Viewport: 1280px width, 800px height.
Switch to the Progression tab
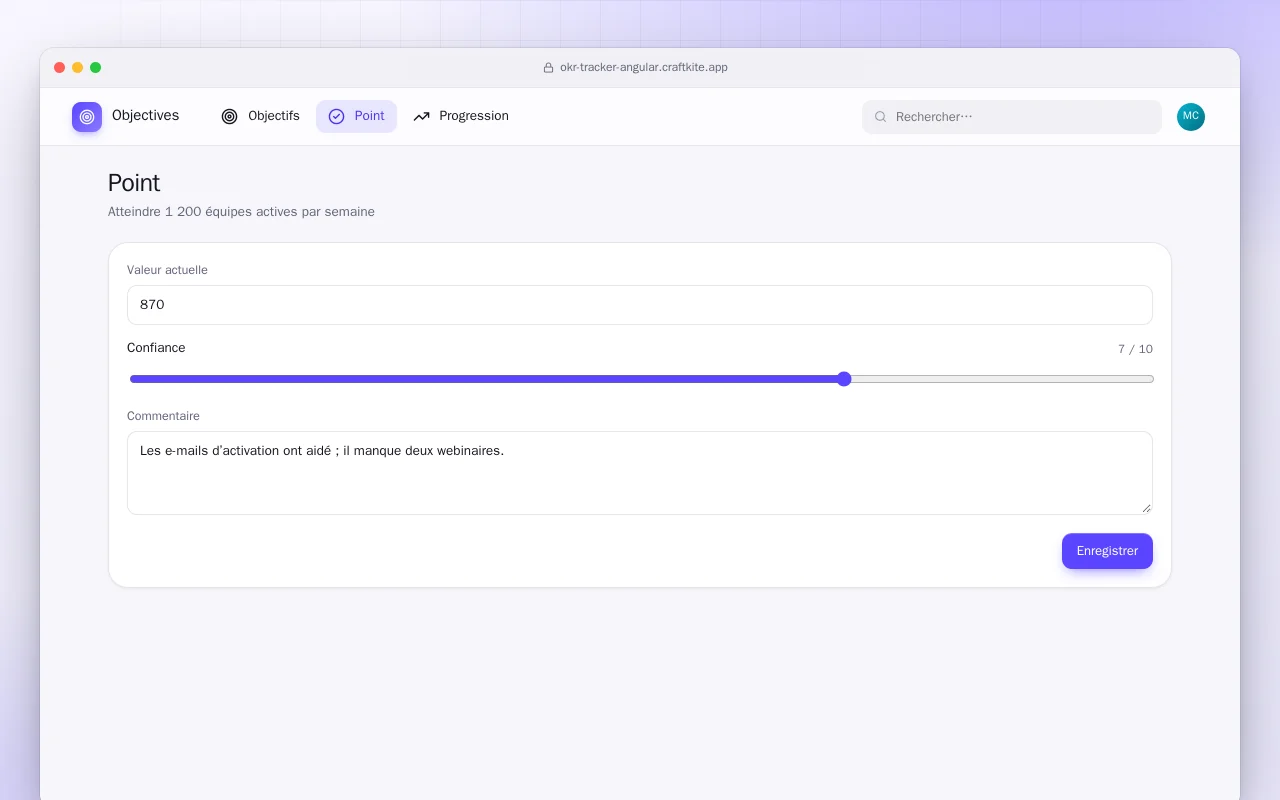tap(461, 116)
